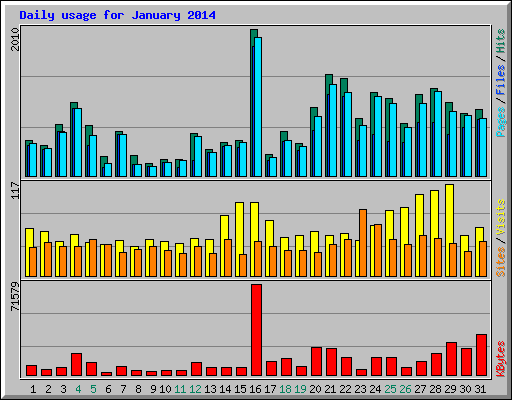The image size is (512, 400).
Task: Click the day label 7 on x-axis
Action: (123, 389)
